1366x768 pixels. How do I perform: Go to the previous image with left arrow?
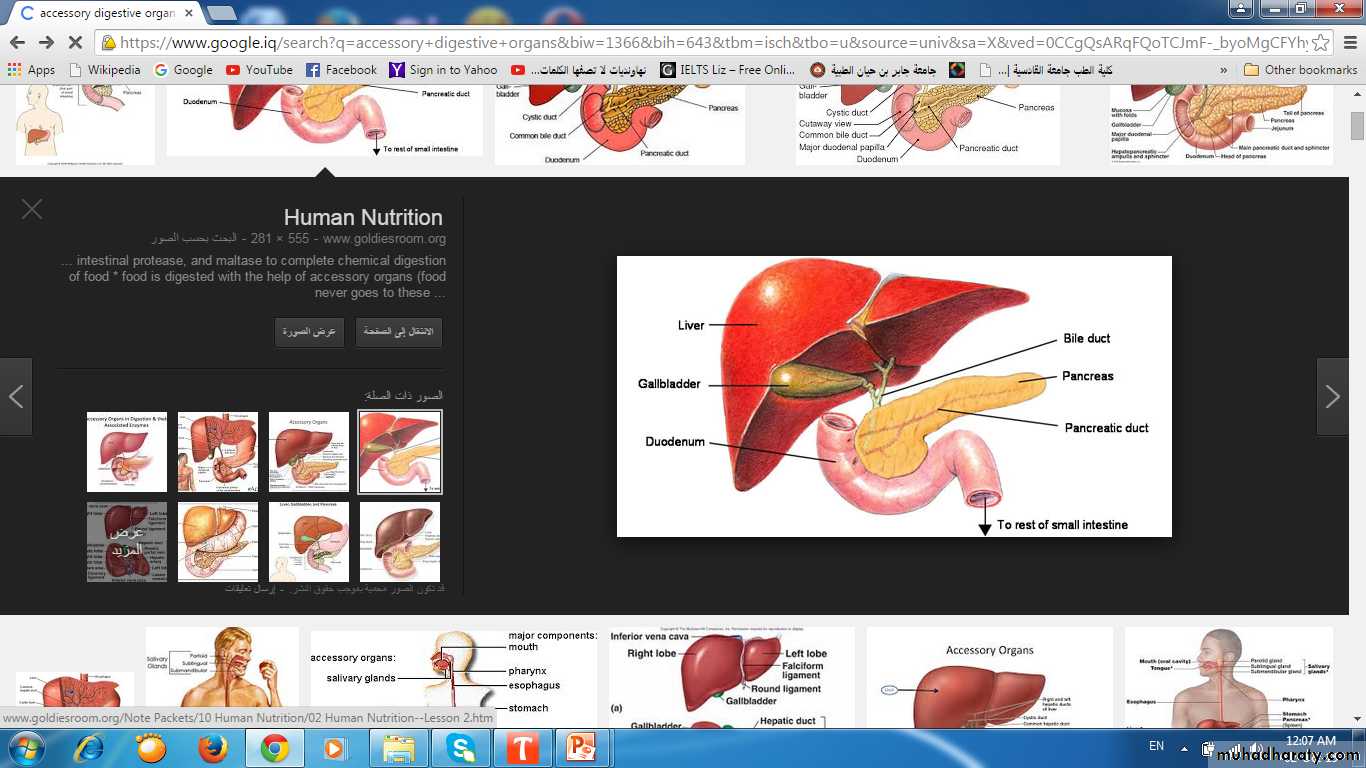click(x=16, y=397)
